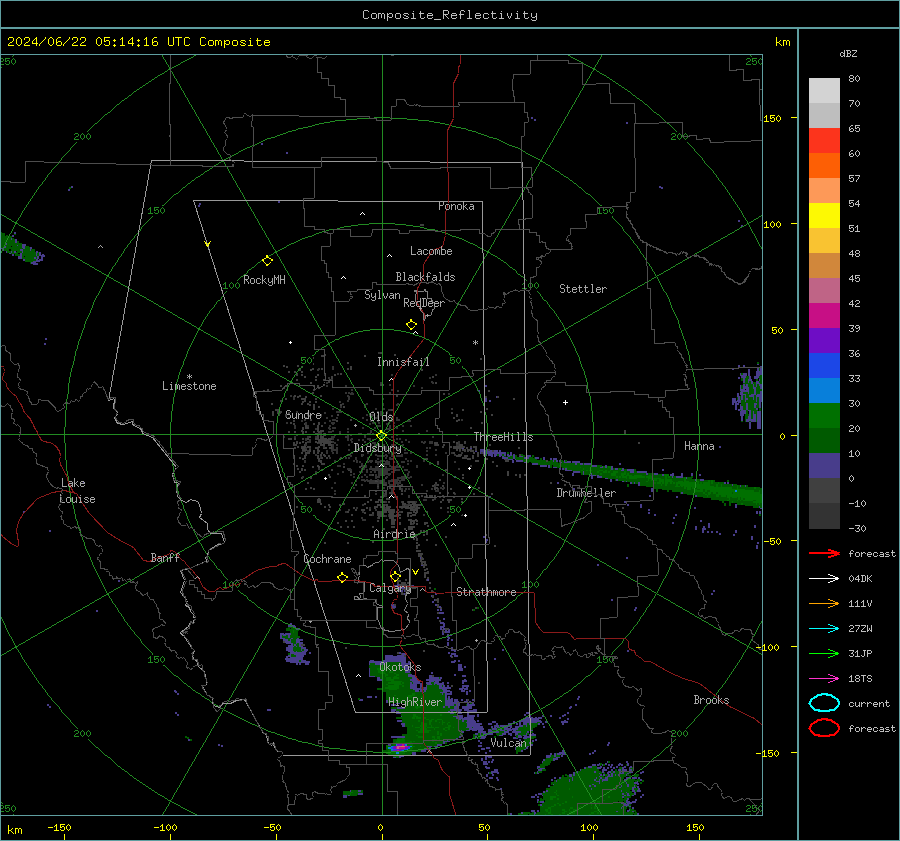The width and height of the screenshot is (900, 841).
Task: Click the RockyMH label on the map
Action: pyautogui.click(x=264, y=280)
